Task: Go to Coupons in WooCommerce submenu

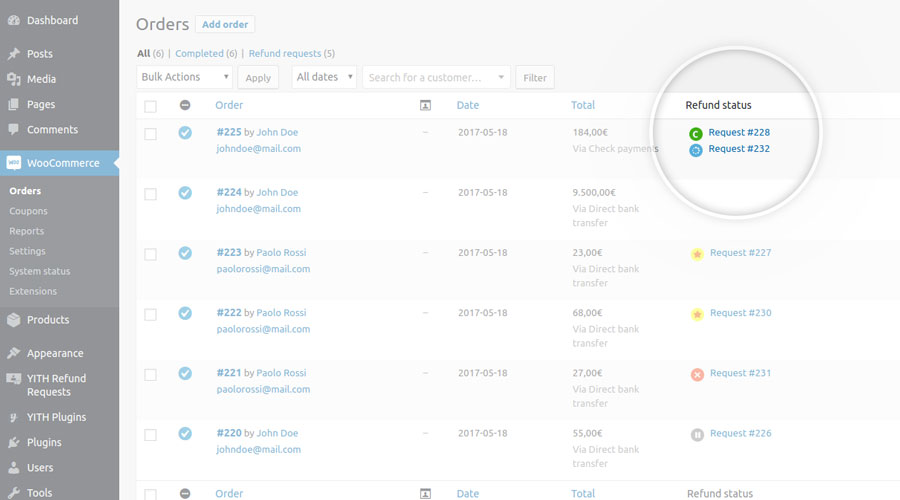Action: (28, 211)
